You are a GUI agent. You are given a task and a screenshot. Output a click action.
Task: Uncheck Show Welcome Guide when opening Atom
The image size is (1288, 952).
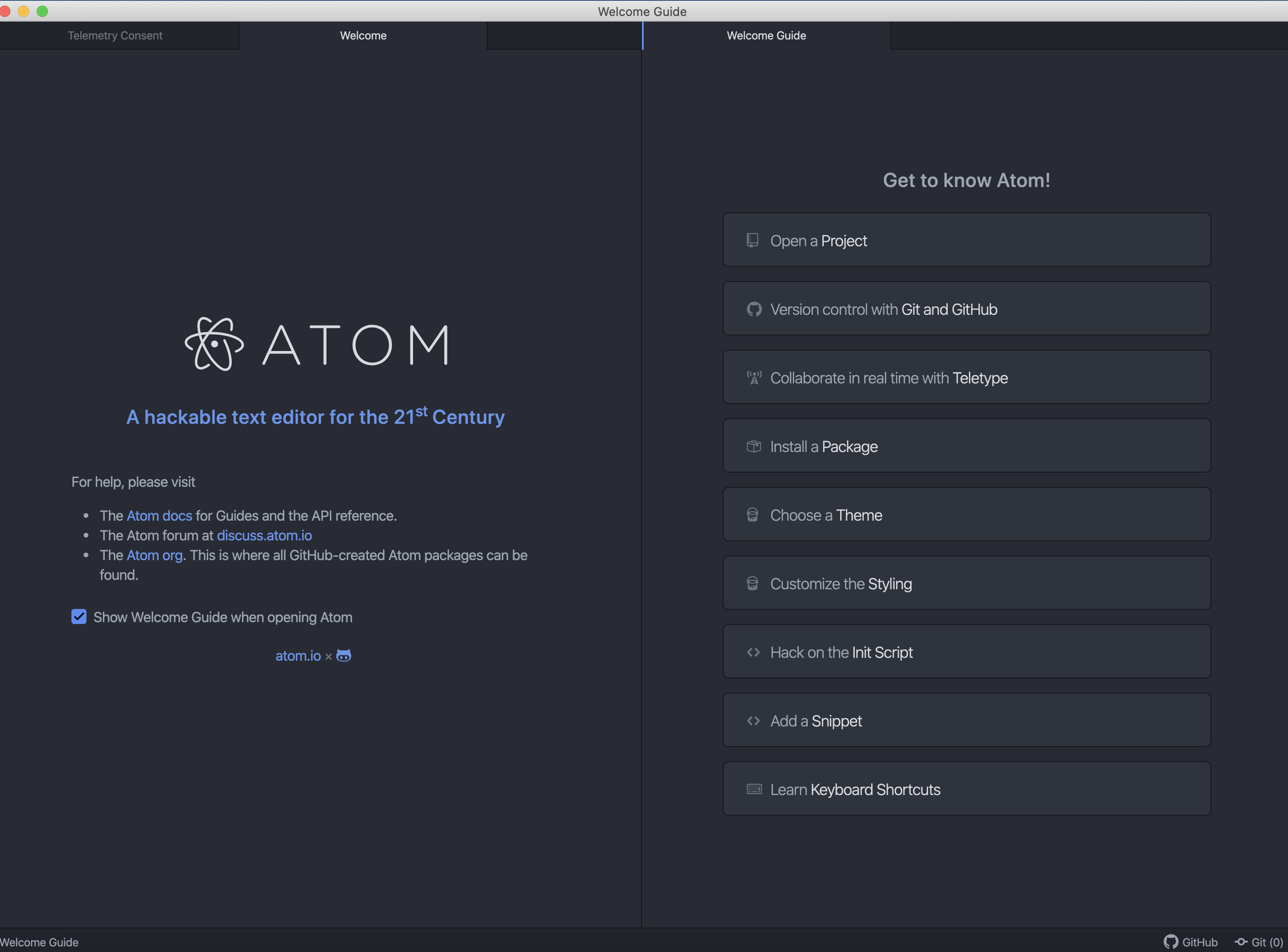click(x=79, y=617)
